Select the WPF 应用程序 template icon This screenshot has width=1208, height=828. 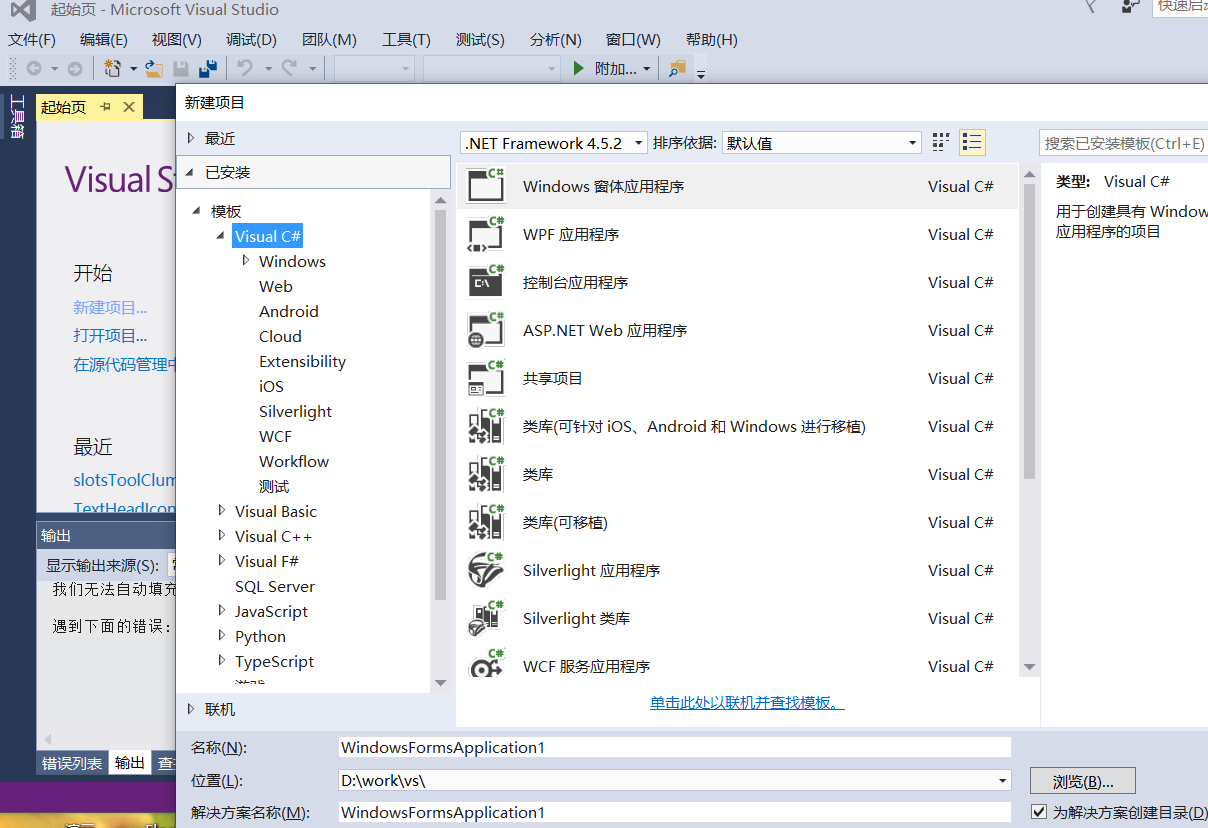click(487, 234)
